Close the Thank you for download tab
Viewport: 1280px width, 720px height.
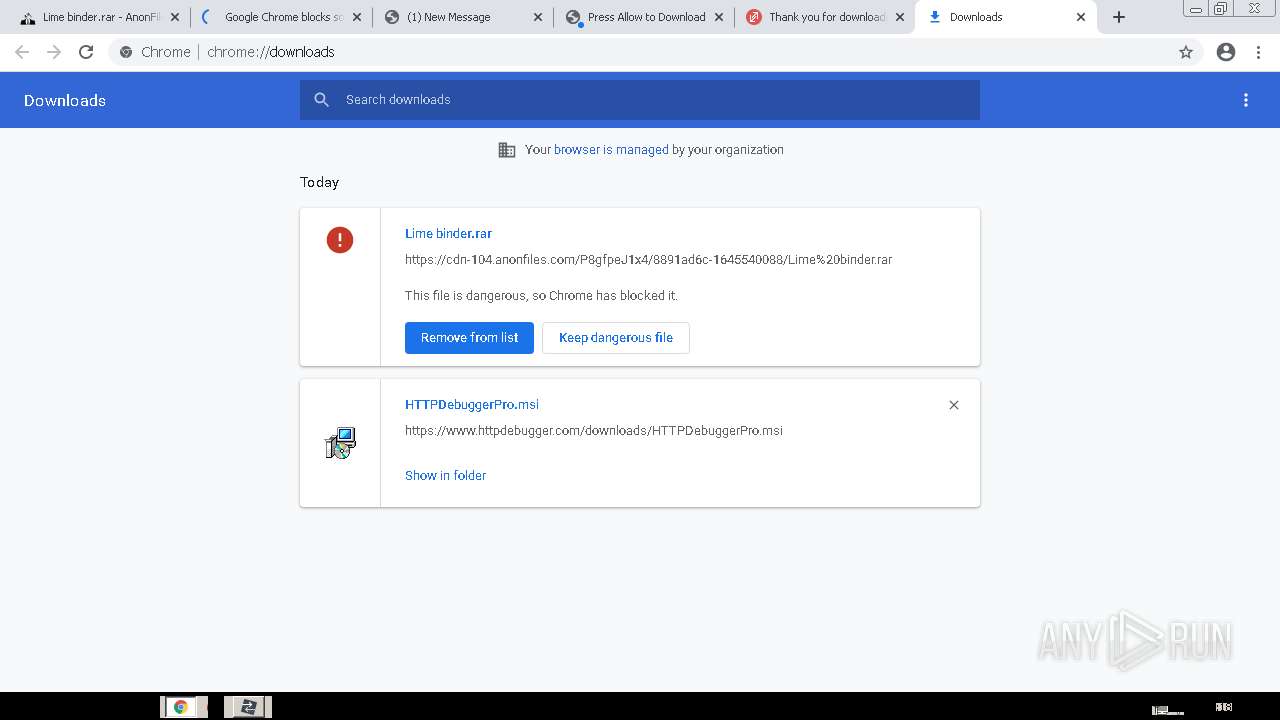pyautogui.click(x=900, y=17)
